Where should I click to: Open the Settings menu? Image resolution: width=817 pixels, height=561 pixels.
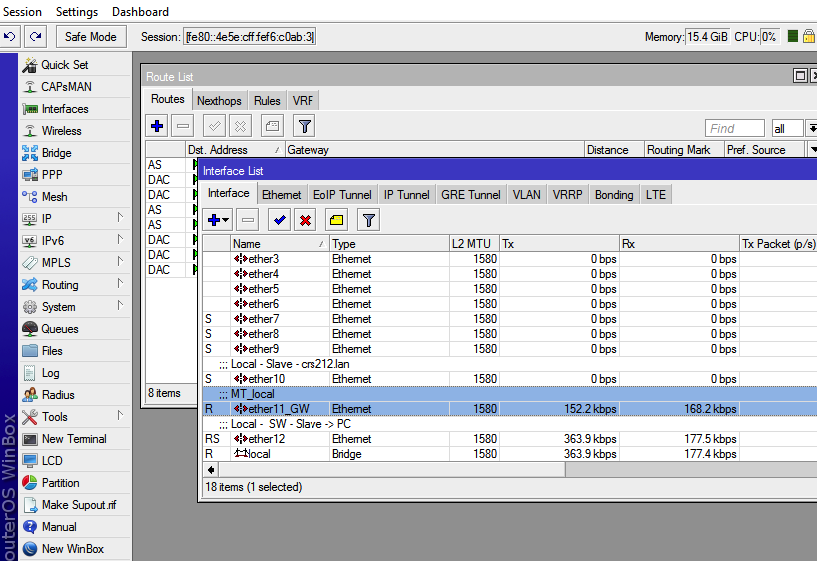click(x=77, y=12)
